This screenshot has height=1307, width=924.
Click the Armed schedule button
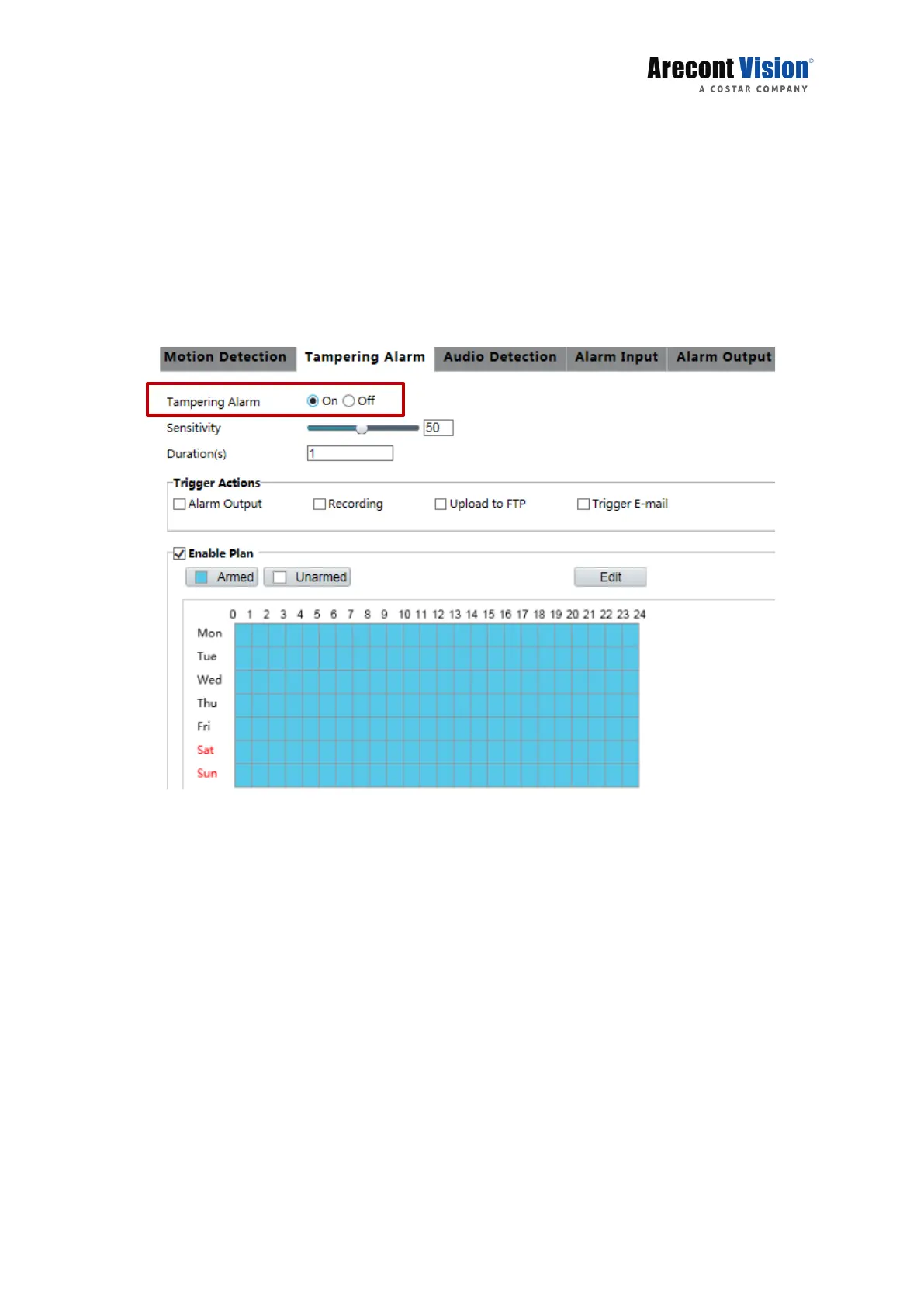tap(222, 577)
